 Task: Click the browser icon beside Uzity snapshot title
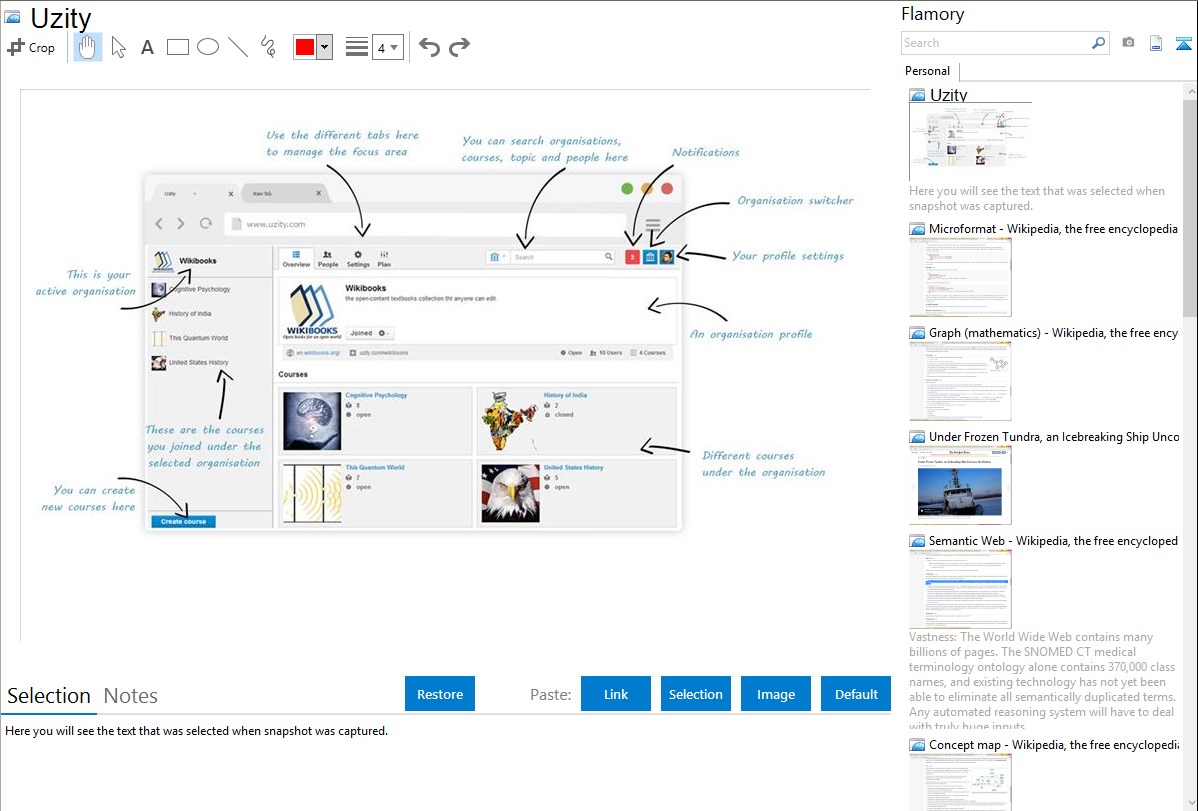(x=917, y=96)
